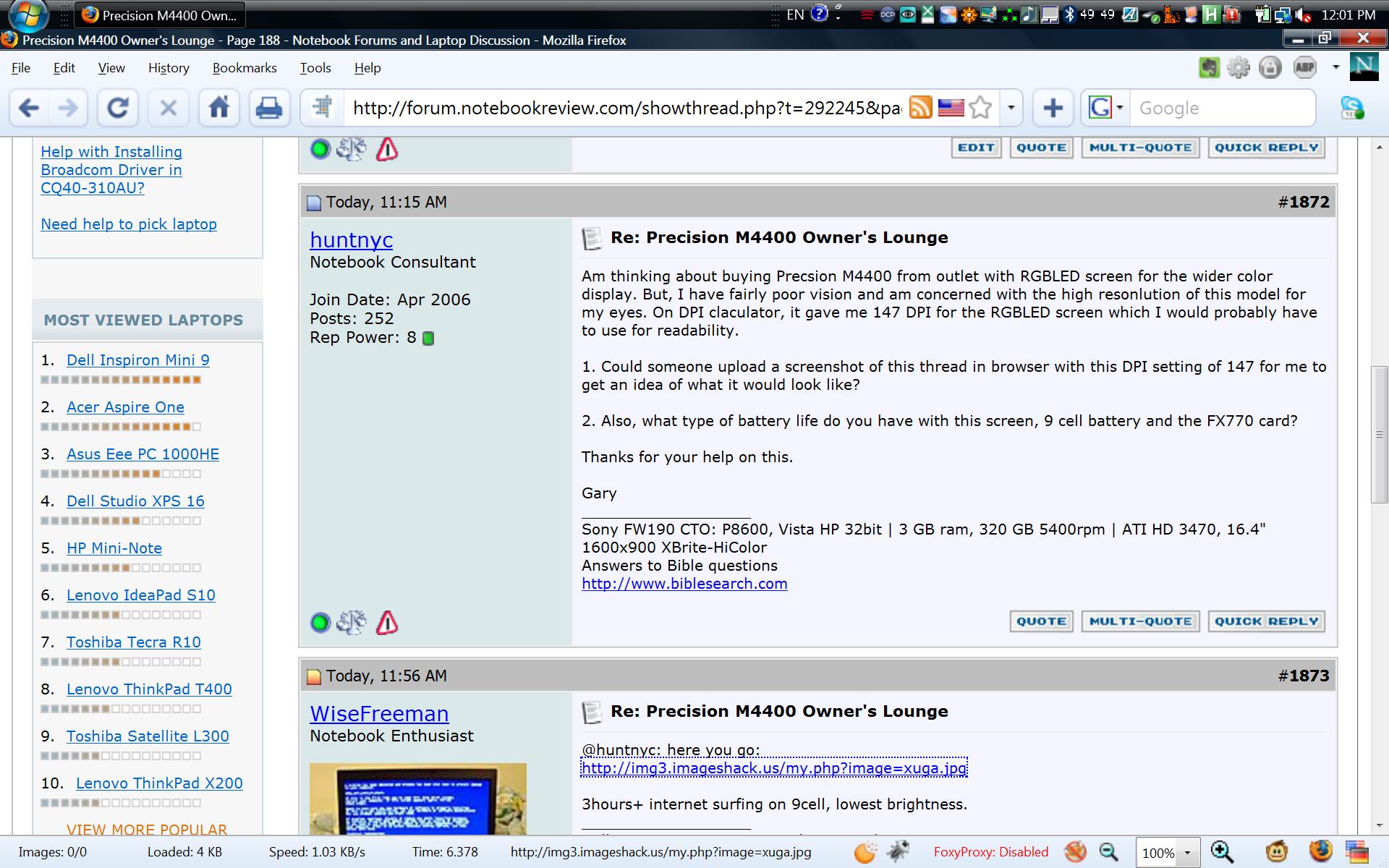Open the View menu
Image resolution: width=1389 pixels, height=868 pixels.
pyautogui.click(x=111, y=68)
